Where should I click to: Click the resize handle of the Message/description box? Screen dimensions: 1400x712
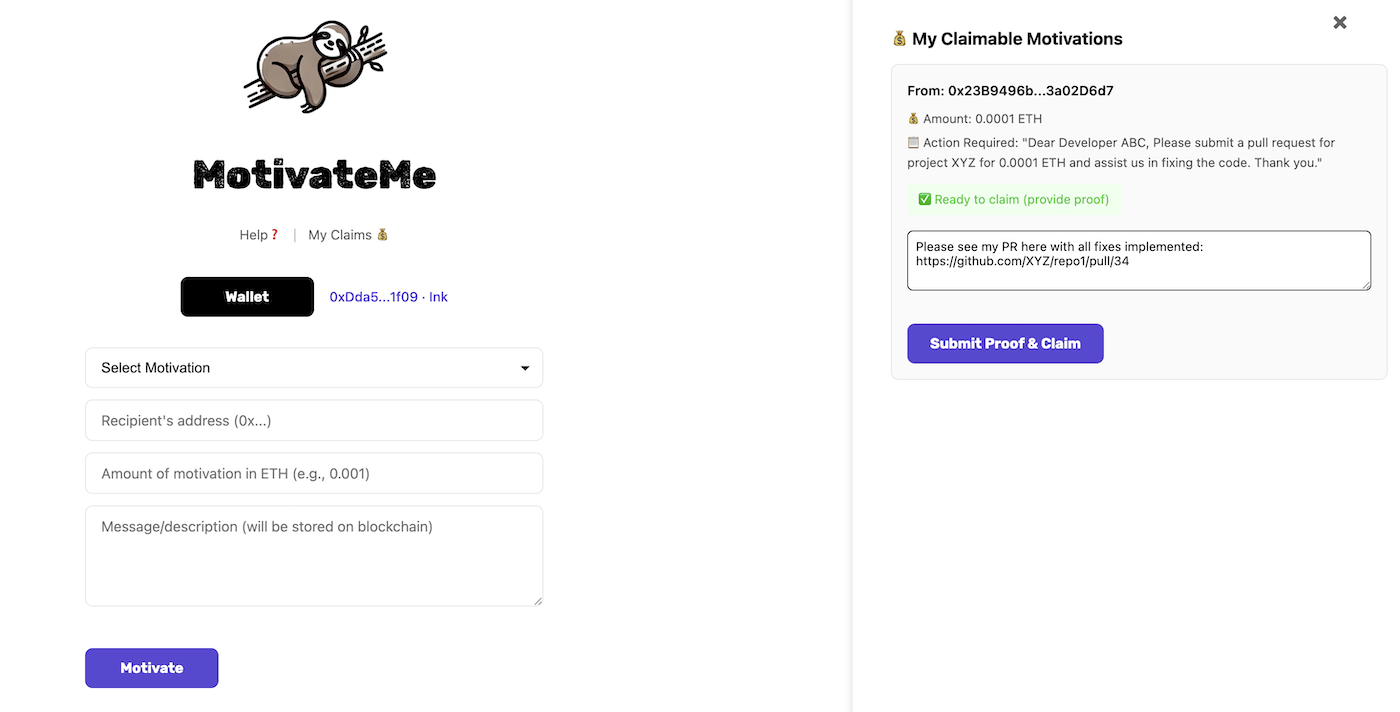(538, 601)
